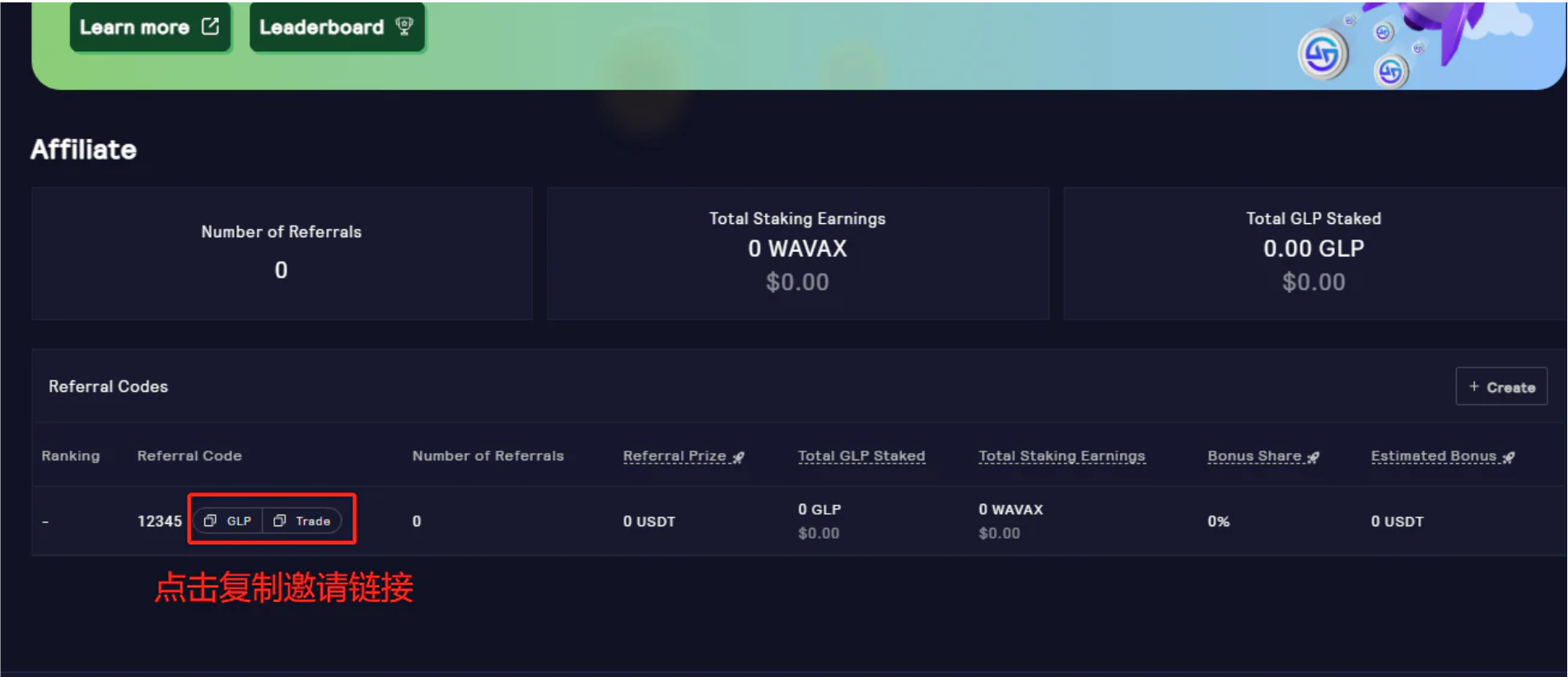1568x677 pixels.
Task: Copy the GLP invite link for code 12345
Action: (x=228, y=521)
